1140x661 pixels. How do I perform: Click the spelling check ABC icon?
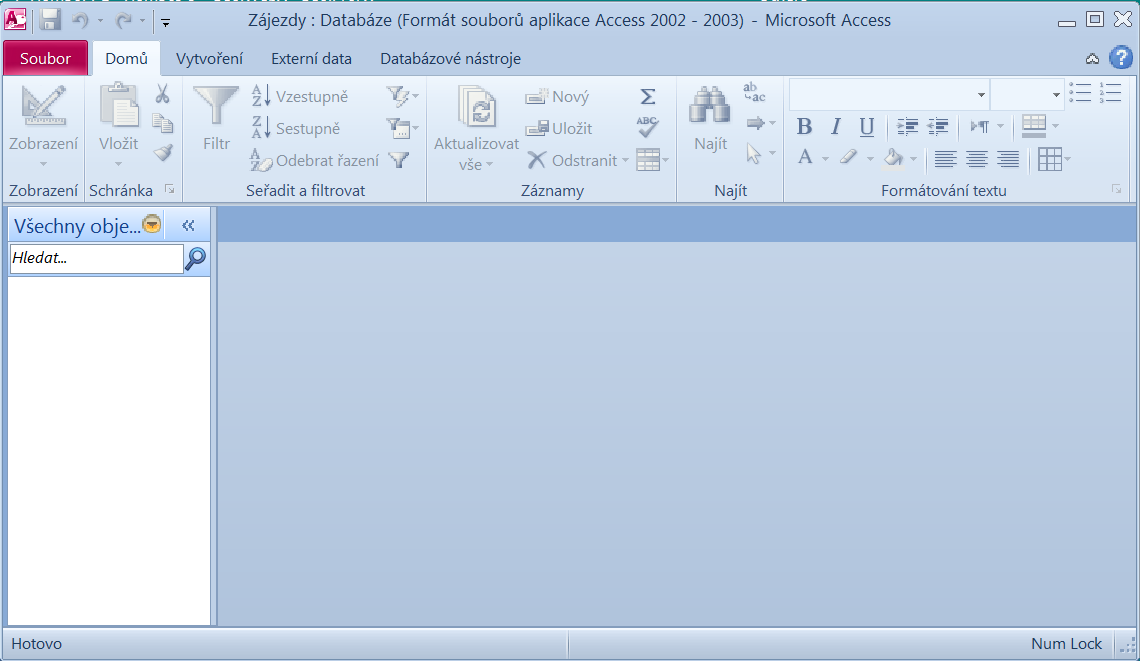click(x=648, y=127)
